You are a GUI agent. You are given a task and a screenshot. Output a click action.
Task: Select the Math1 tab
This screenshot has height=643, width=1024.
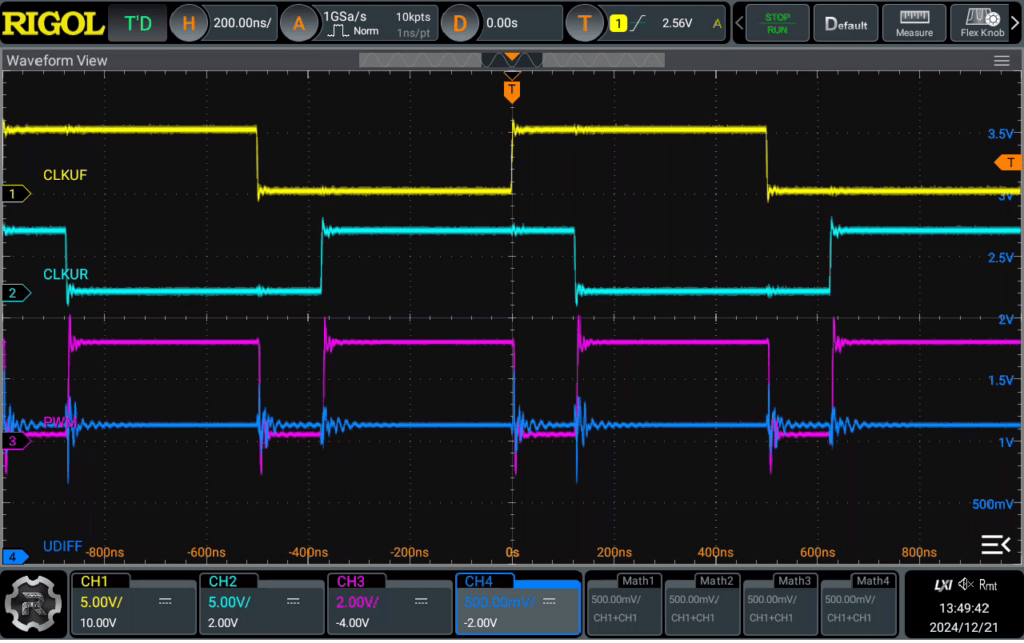(625, 603)
